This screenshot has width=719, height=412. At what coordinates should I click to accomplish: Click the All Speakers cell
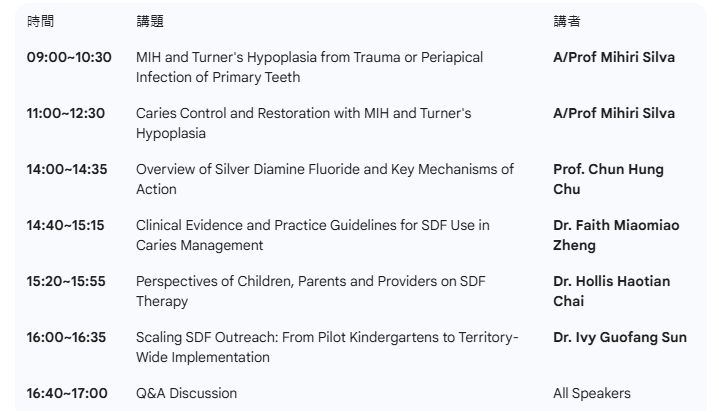[x=592, y=394]
